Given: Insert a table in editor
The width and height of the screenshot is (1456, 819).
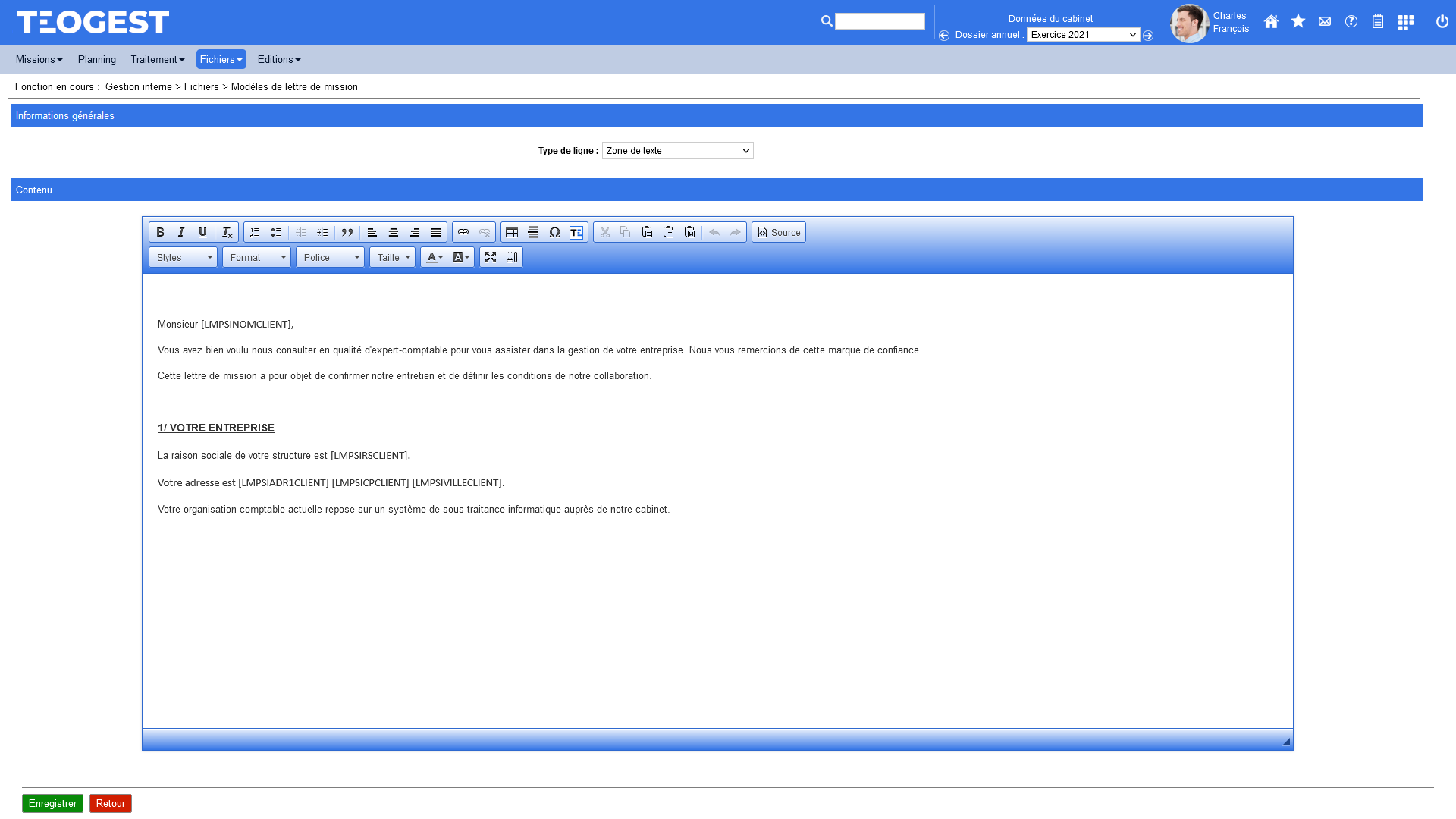Looking at the screenshot, I should point(512,232).
